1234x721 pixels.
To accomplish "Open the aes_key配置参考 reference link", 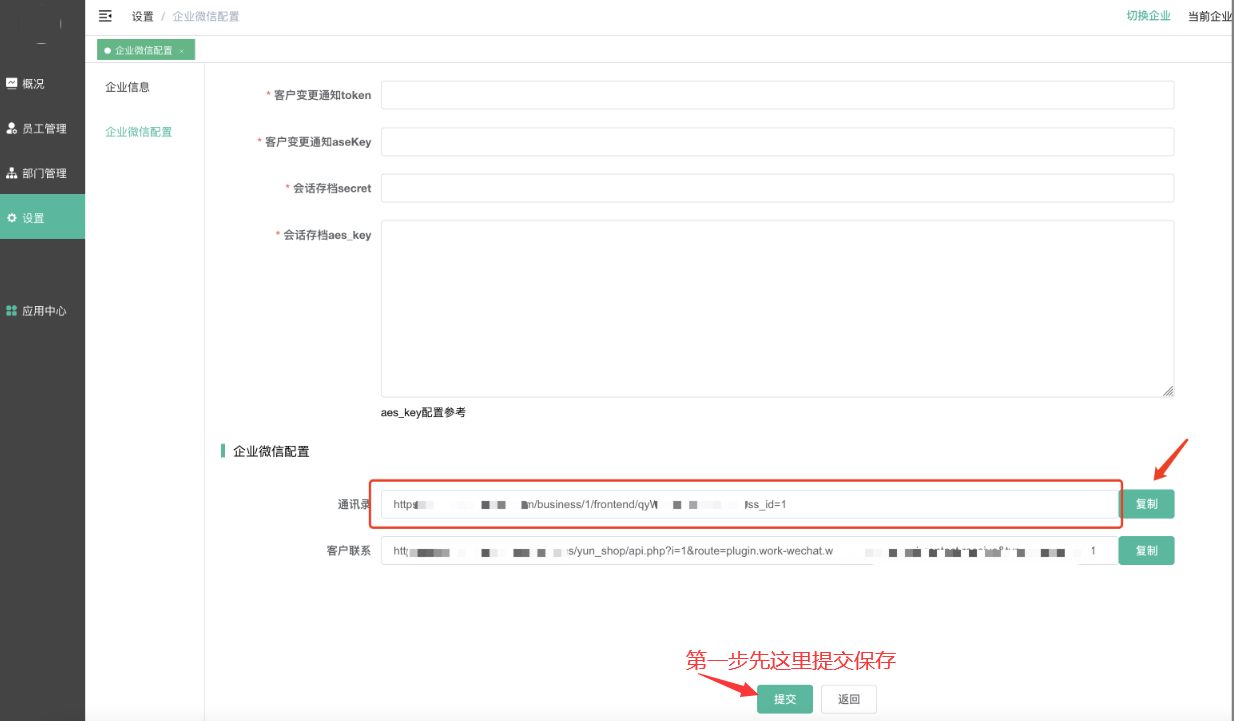I will [423, 412].
